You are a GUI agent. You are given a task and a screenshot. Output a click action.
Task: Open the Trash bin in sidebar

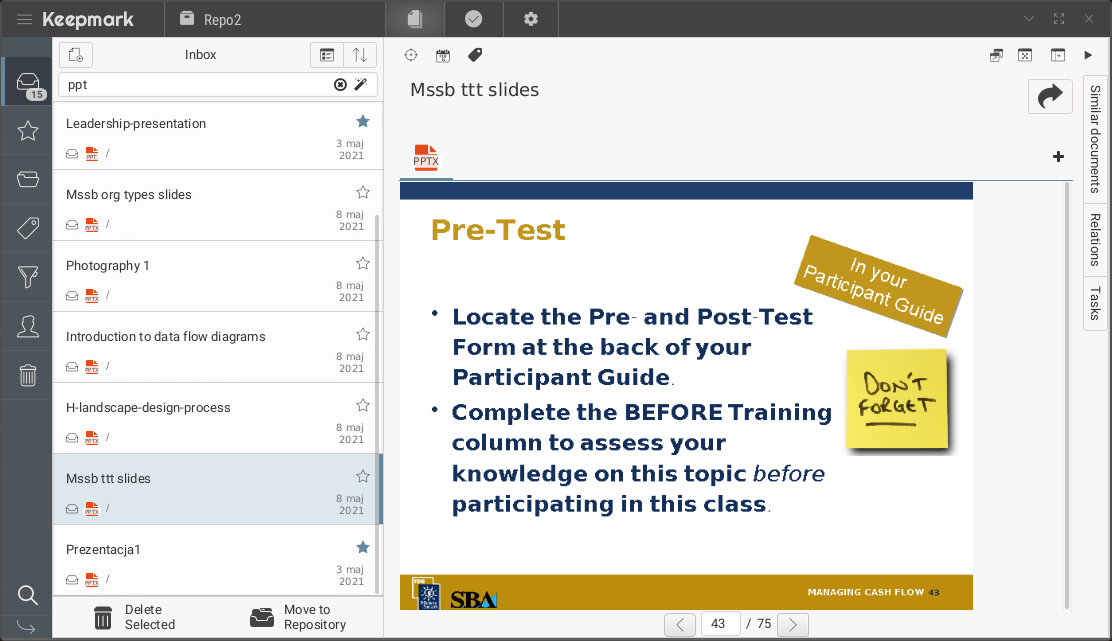coord(28,375)
